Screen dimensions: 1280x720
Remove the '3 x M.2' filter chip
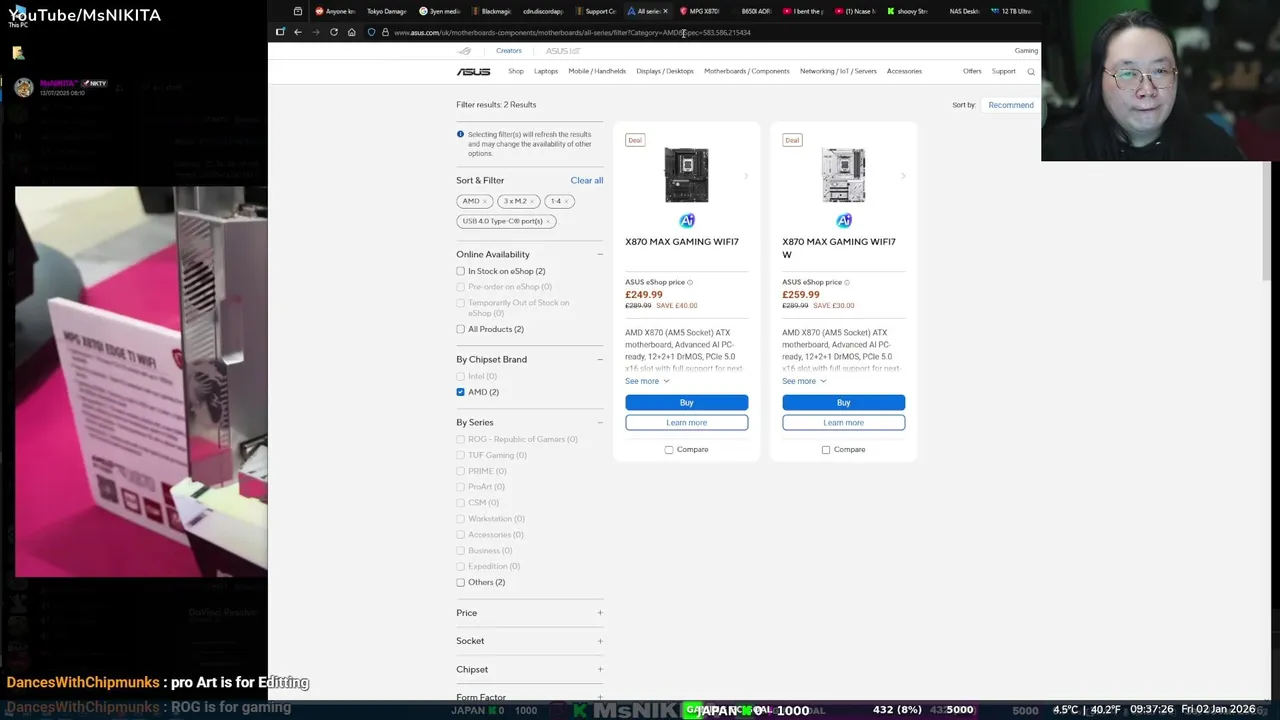tap(532, 201)
